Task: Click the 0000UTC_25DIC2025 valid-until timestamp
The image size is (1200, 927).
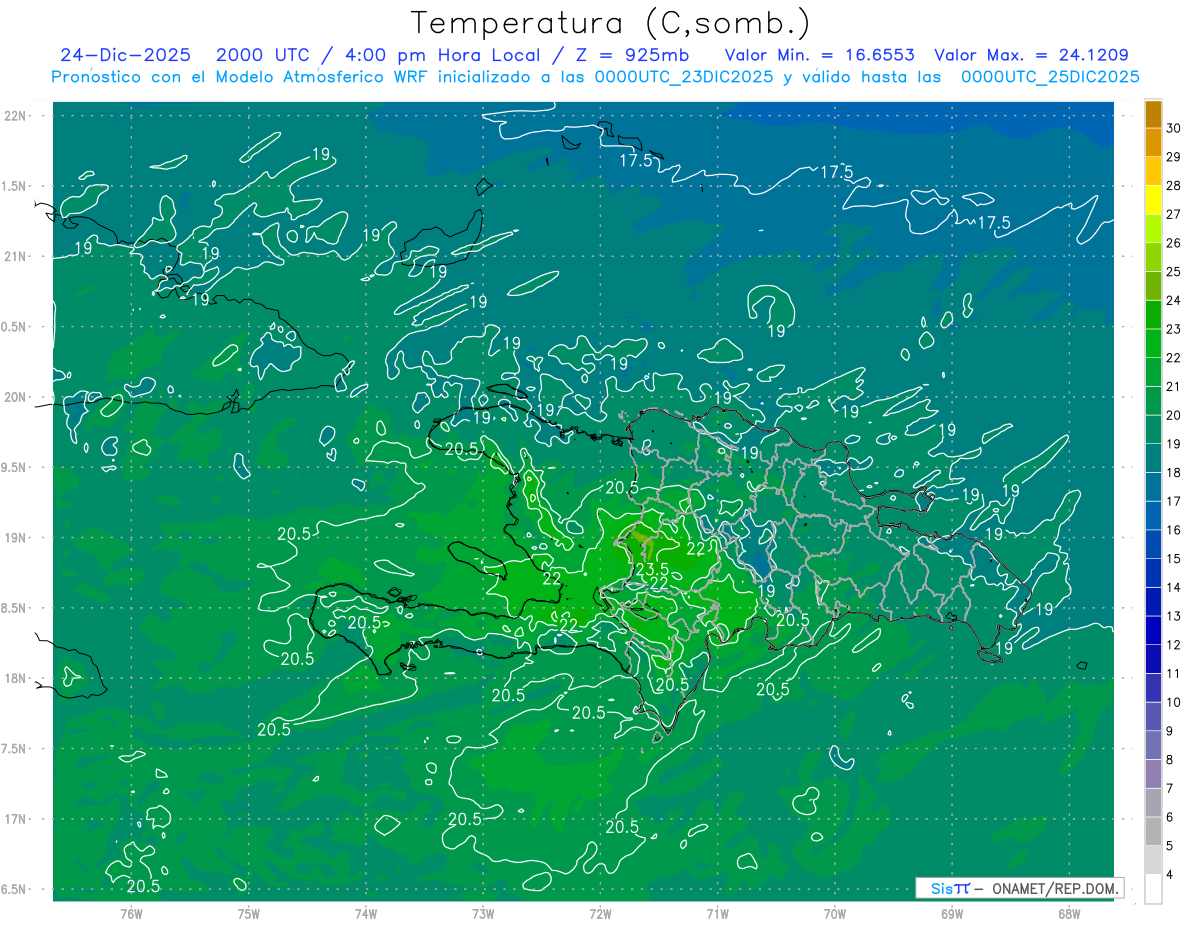Action: (x=1050, y=77)
